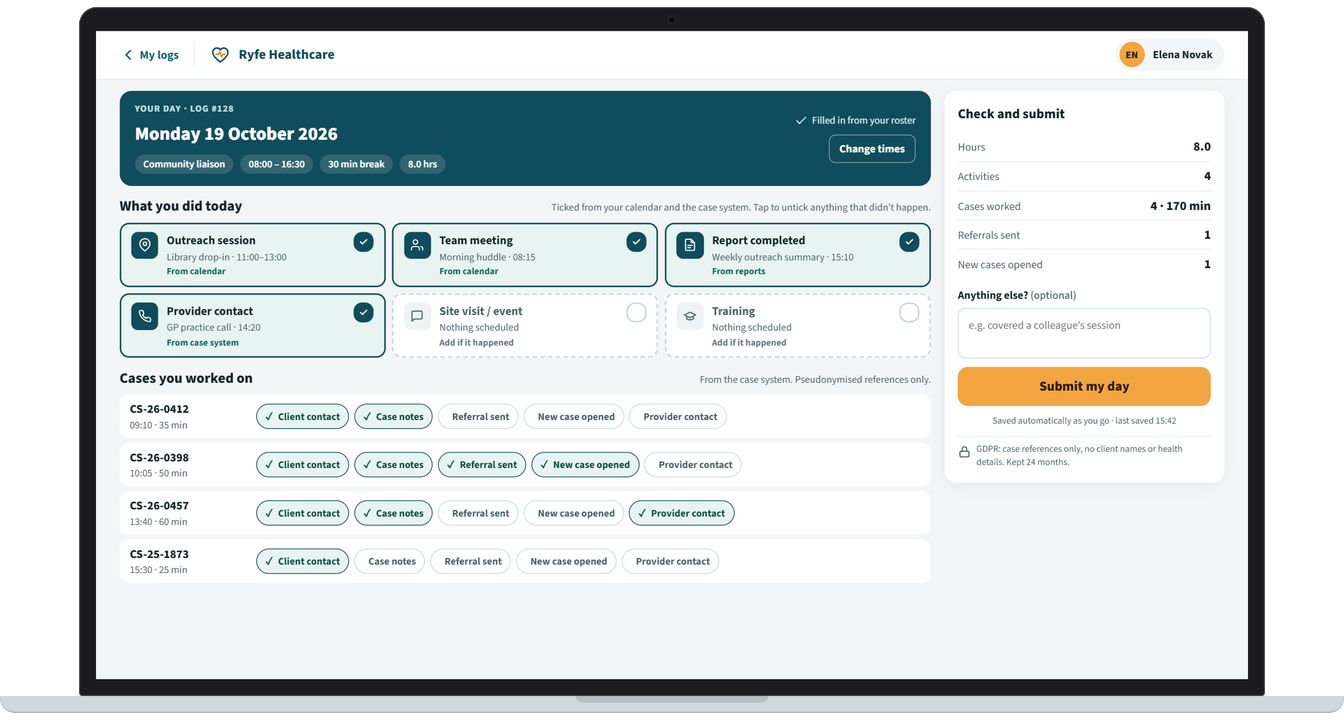
Task: Toggle New case opened for CS-26-0457
Action: coord(576,514)
